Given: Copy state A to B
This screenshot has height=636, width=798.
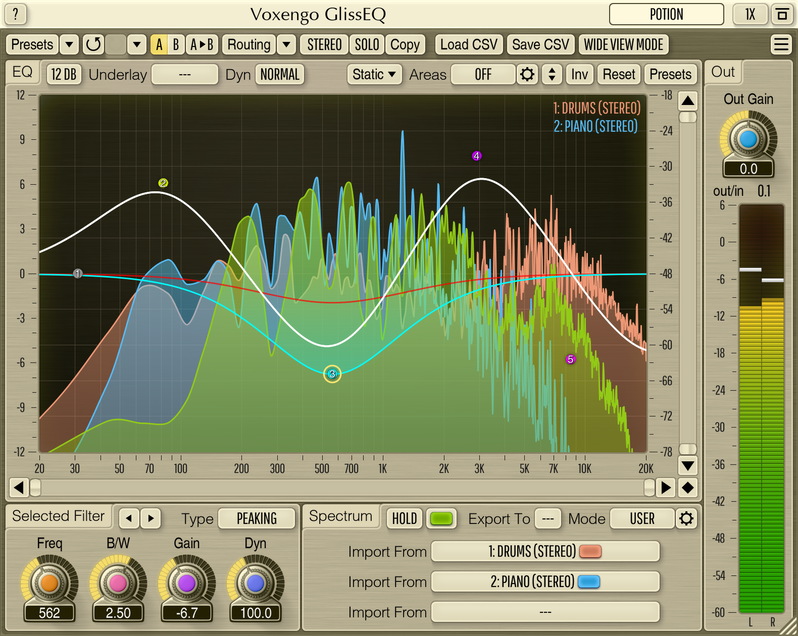Looking at the screenshot, I should pyautogui.click(x=202, y=45).
